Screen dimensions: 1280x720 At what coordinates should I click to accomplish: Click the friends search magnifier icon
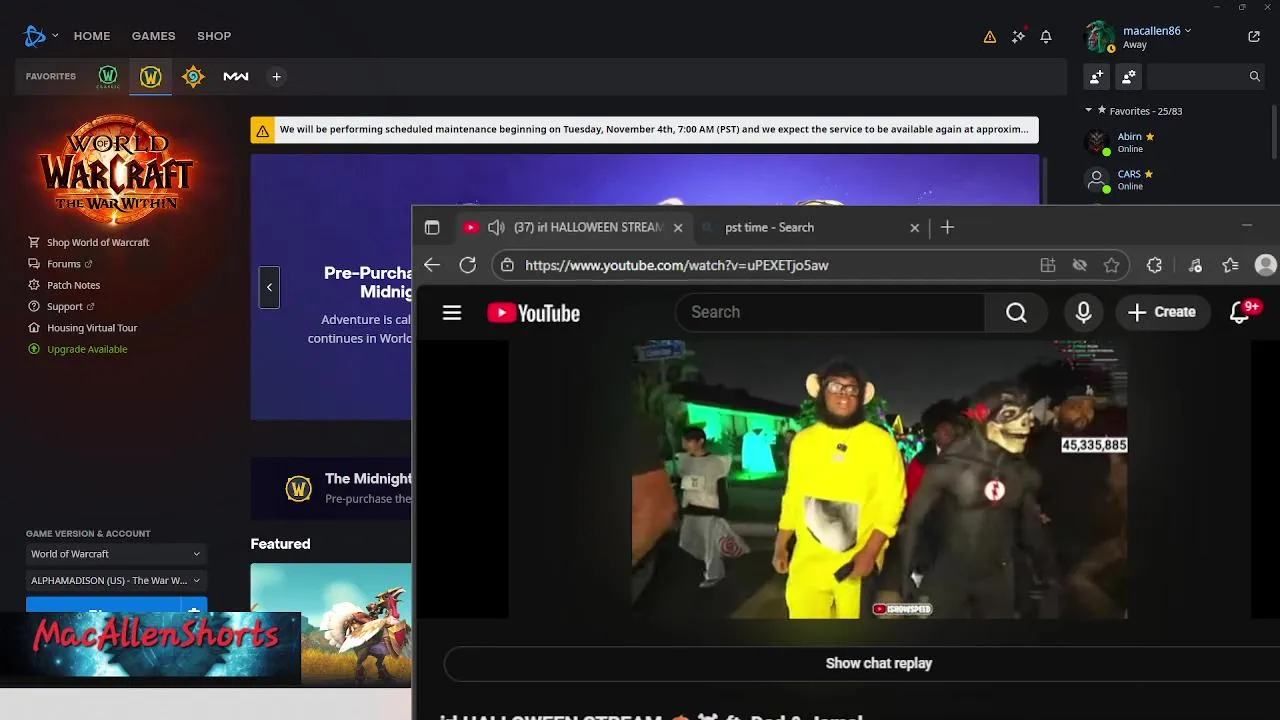(1254, 76)
